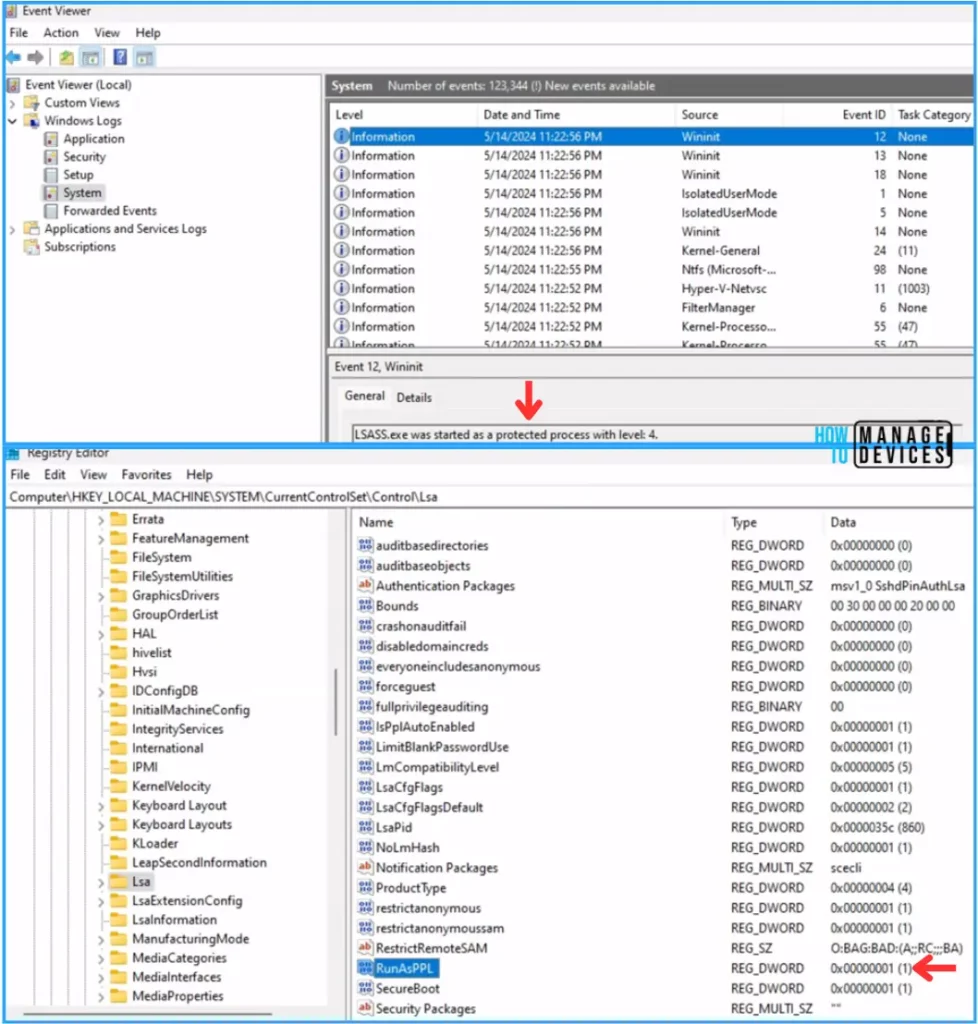This screenshot has height=1024, width=978.
Task: Click the SecureBoot DWORD value icon
Action: pos(366,988)
